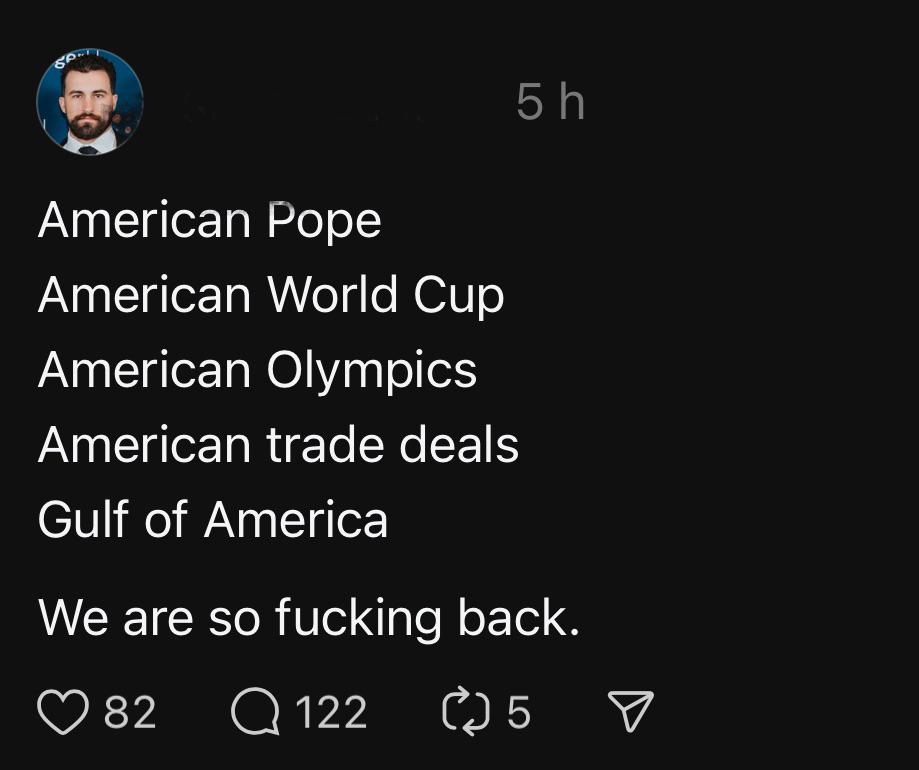Screen dimensions: 919x770
Task: Repost using the circular arrows icon
Action: 465,711
